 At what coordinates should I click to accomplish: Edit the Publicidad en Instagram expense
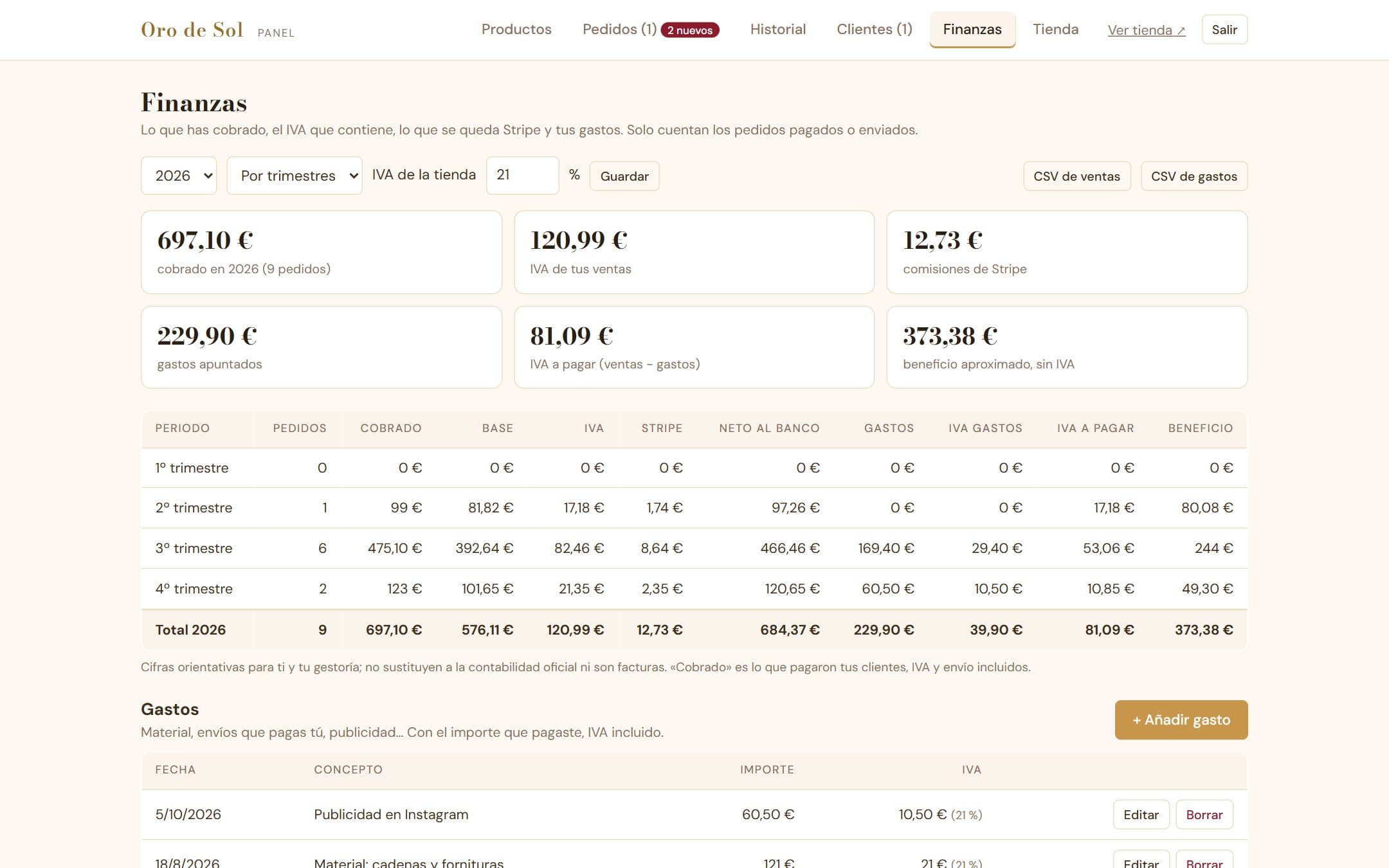tap(1141, 815)
